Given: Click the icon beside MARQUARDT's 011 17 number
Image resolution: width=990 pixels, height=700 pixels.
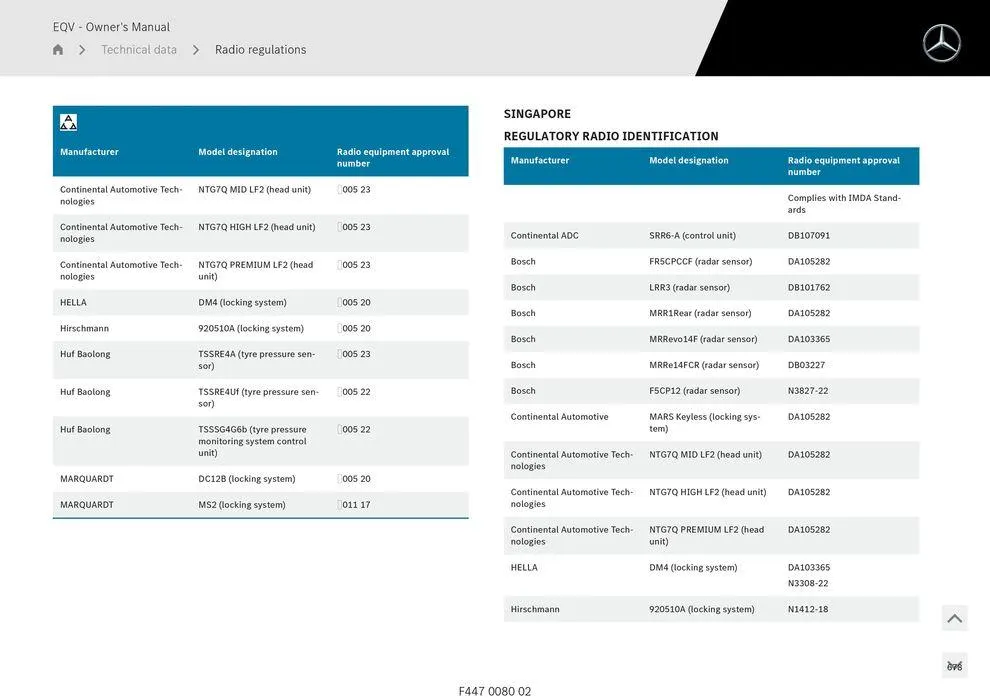Looking at the screenshot, I should pos(338,503).
